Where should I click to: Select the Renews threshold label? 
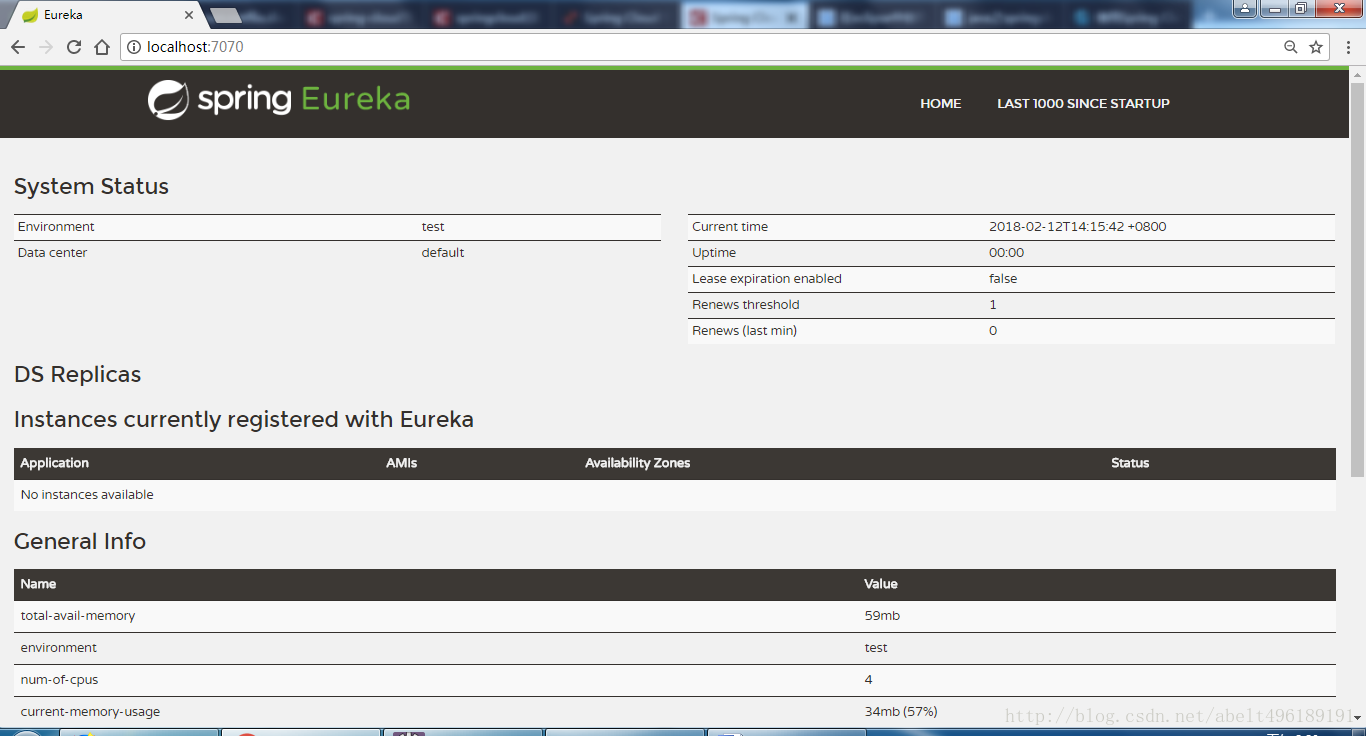click(x=746, y=305)
